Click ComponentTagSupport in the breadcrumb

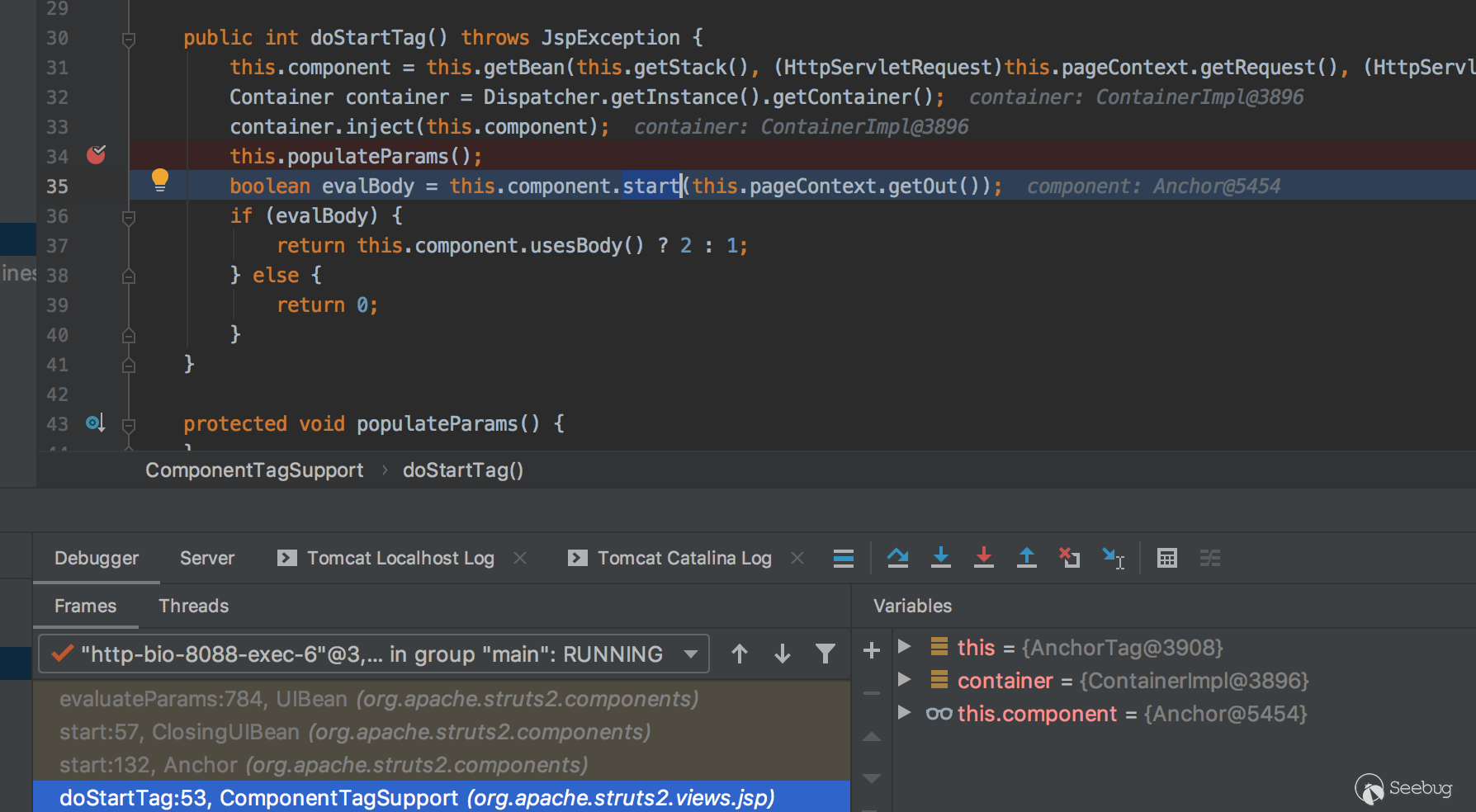coord(254,470)
